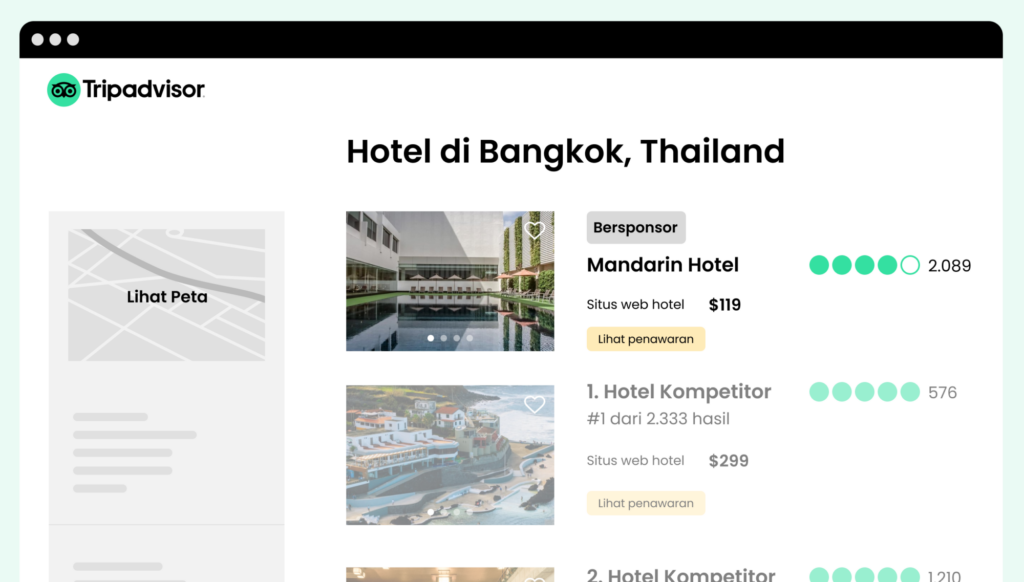Select first carousel dot on Mandarin Hotel photo
This screenshot has width=1024, height=582.
pyautogui.click(x=430, y=338)
